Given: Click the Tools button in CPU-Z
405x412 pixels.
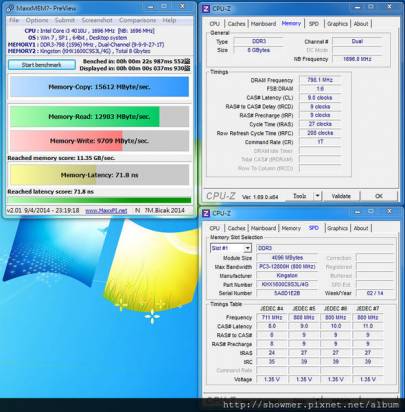Looking at the screenshot, I should pos(299,196).
